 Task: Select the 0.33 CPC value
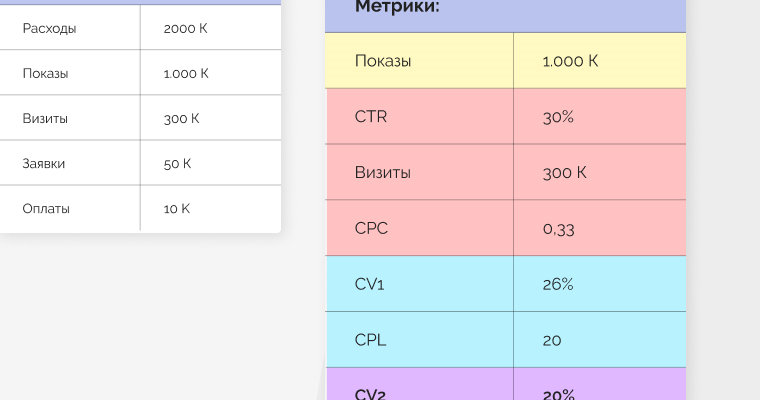(559, 228)
